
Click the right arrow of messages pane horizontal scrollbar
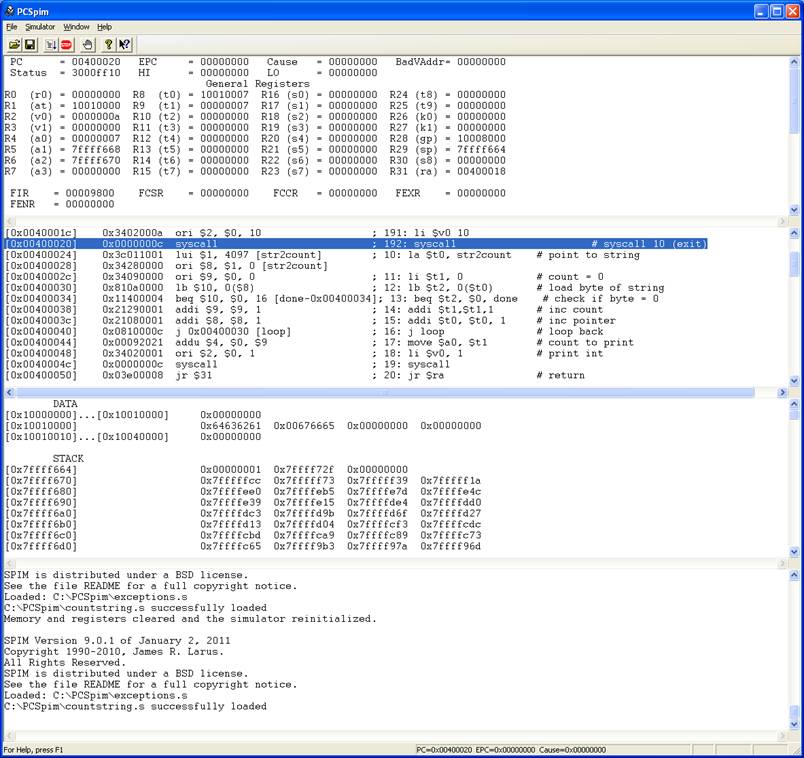tap(782, 736)
